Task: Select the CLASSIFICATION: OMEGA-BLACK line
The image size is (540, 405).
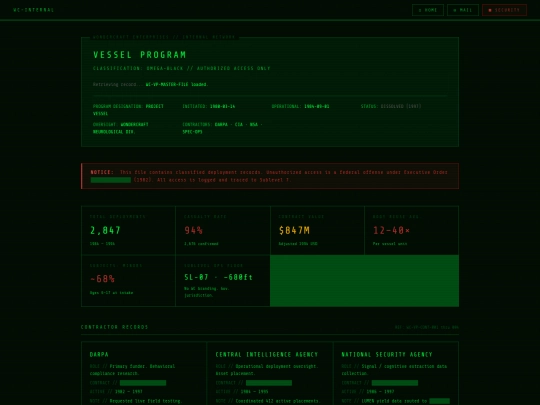Action: tap(181, 68)
